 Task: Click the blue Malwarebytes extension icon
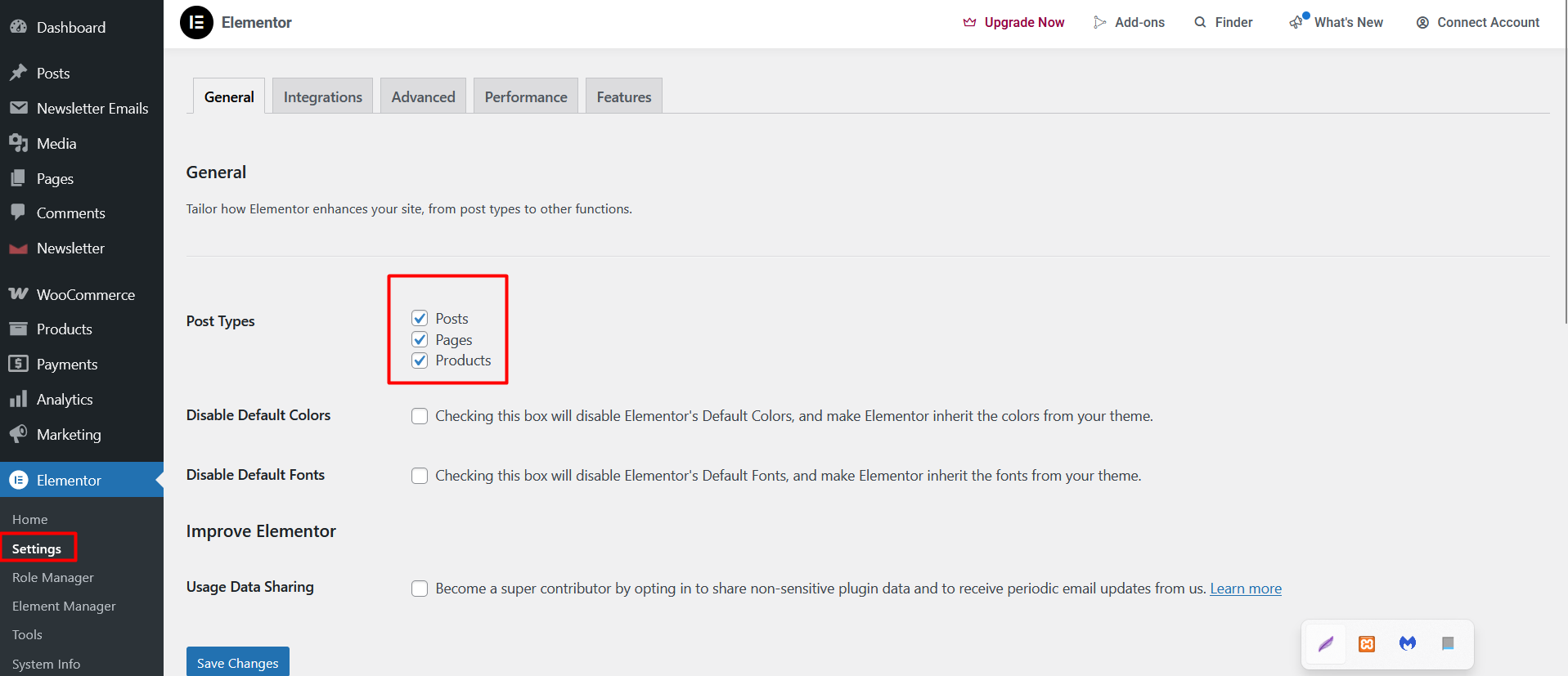pyautogui.click(x=1407, y=643)
